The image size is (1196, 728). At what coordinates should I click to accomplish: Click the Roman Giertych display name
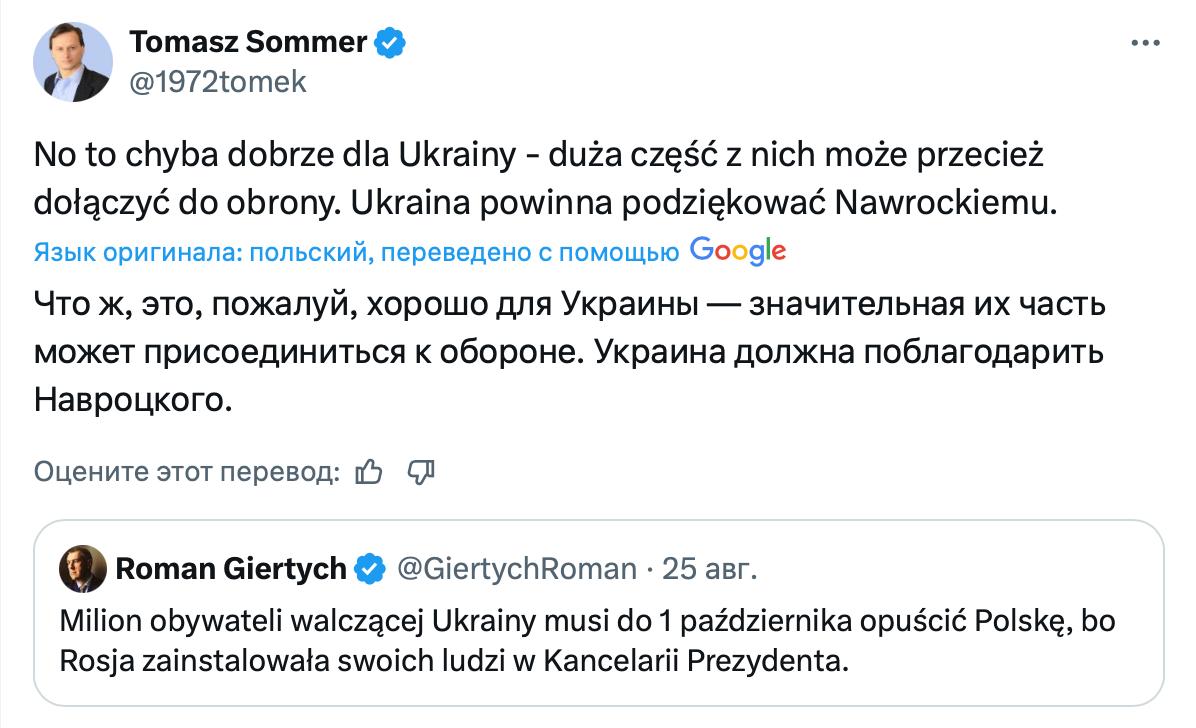click(x=231, y=569)
